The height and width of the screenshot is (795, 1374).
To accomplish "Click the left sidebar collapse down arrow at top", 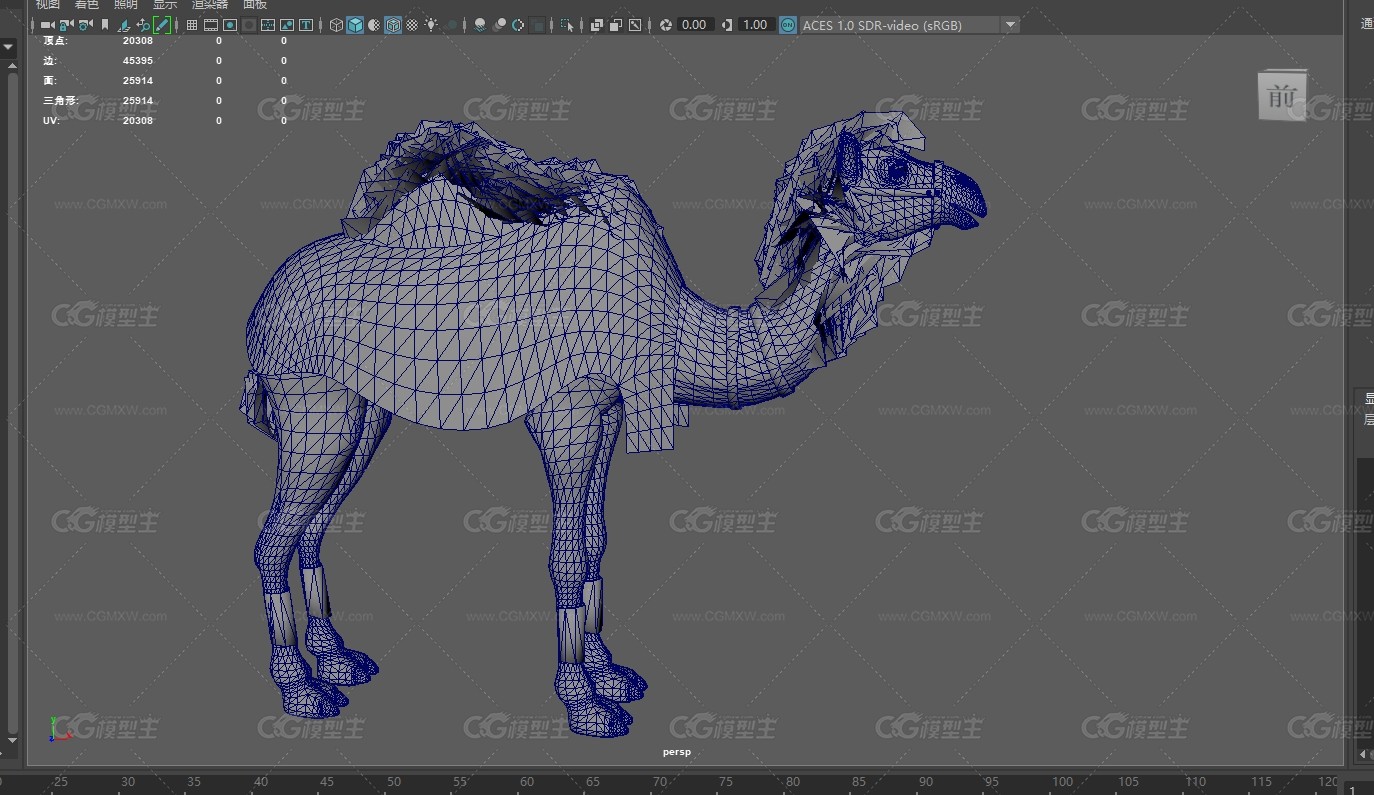I will pyautogui.click(x=8, y=47).
